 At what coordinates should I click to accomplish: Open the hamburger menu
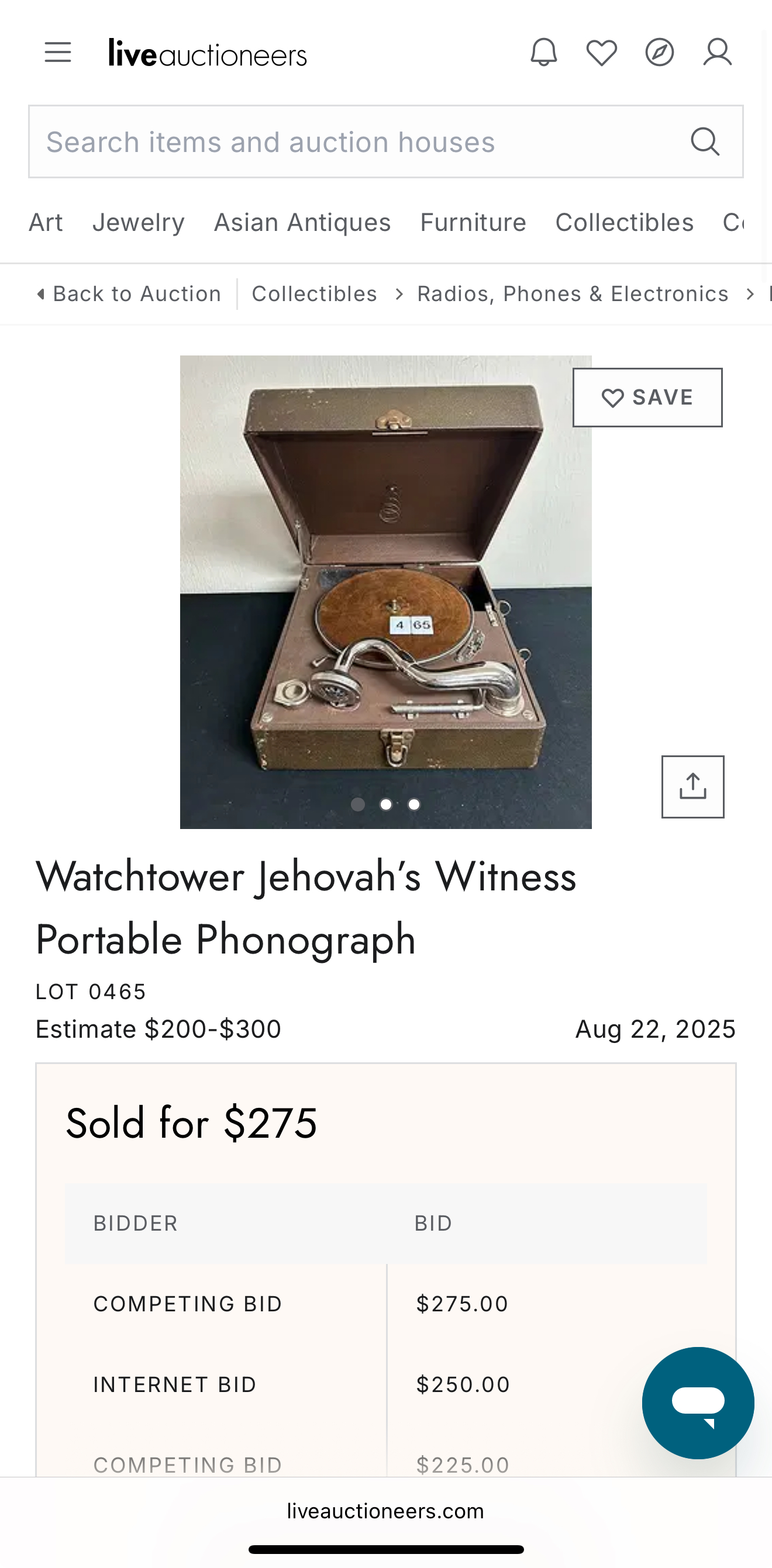tap(58, 53)
